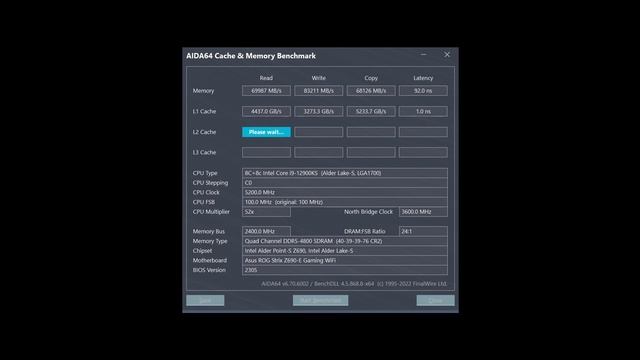Screen dimensions: 640x360
Task: Click the AIDA64 version copyright text
Action: point(354,284)
